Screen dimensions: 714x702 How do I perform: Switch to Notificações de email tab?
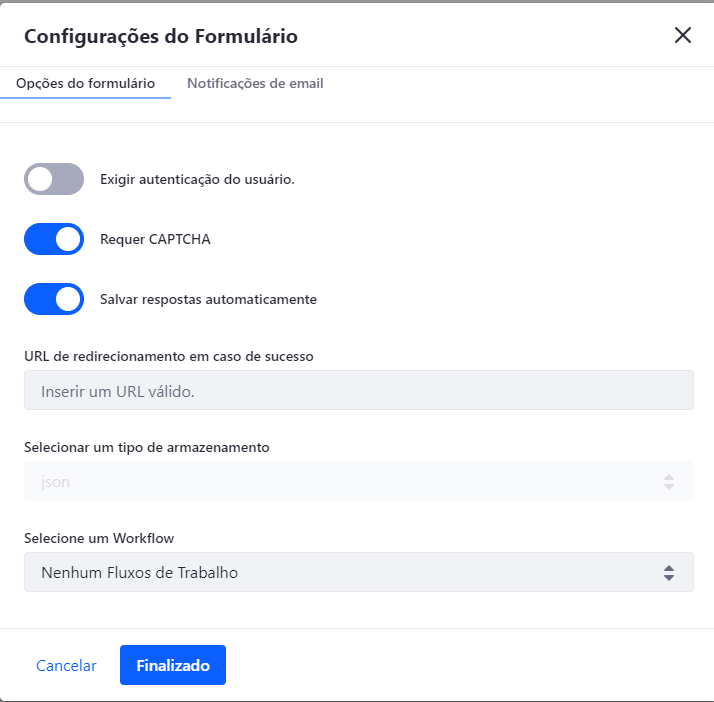(x=255, y=83)
